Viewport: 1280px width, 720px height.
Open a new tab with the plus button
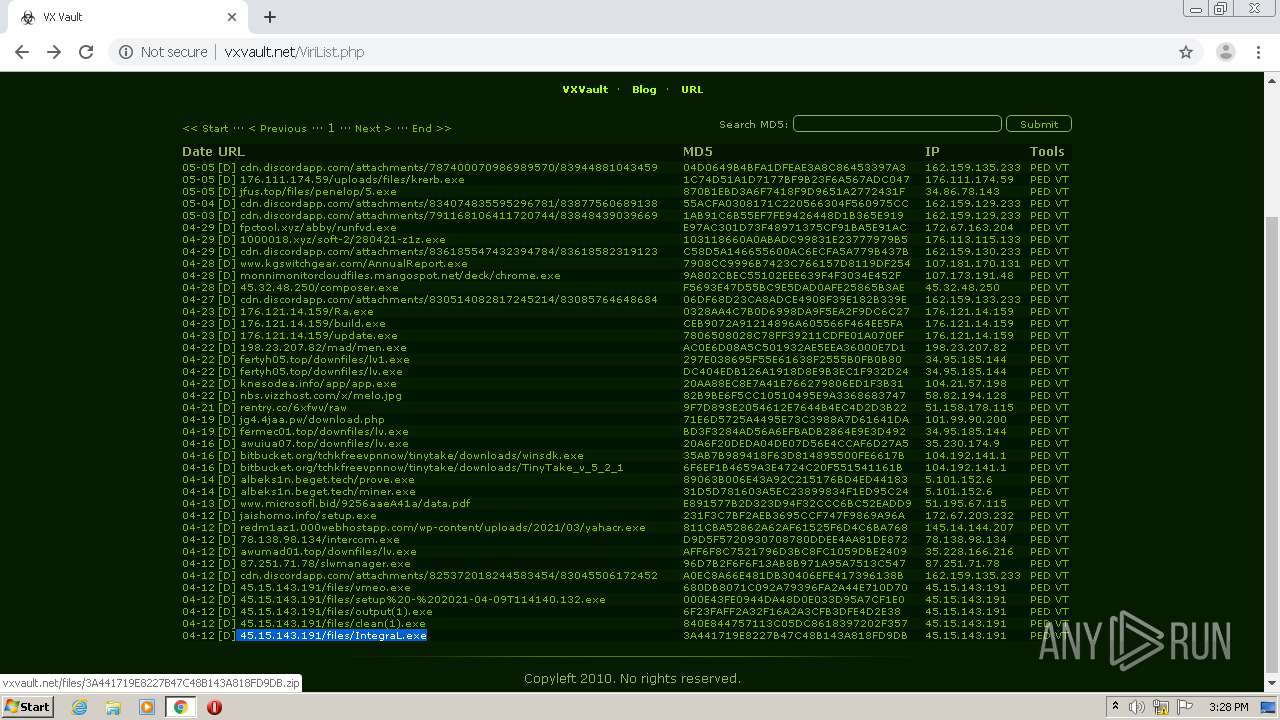[x=270, y=17]
